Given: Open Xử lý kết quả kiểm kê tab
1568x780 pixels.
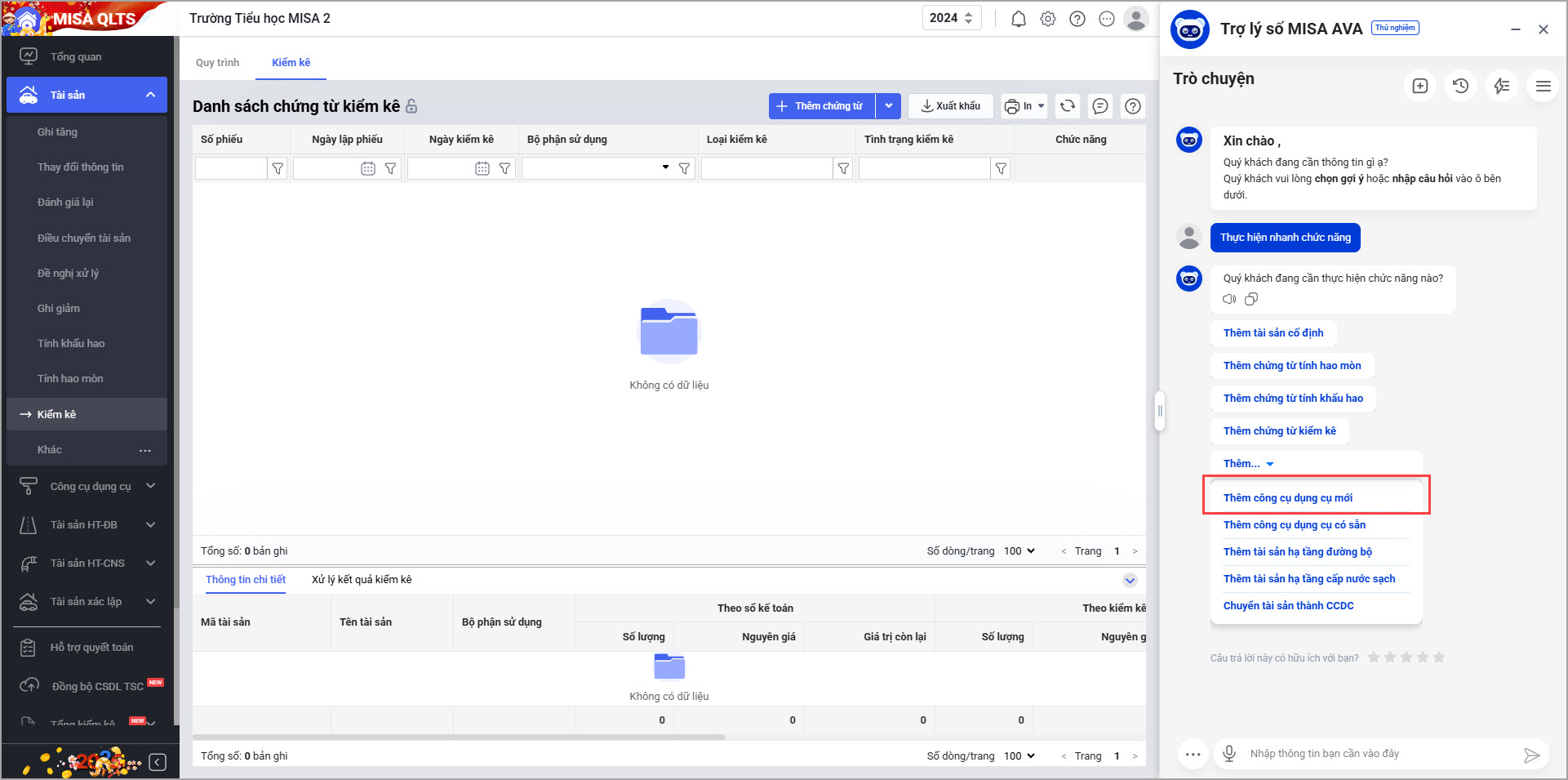Looking at the screenshot, I should tap(362, 580).
